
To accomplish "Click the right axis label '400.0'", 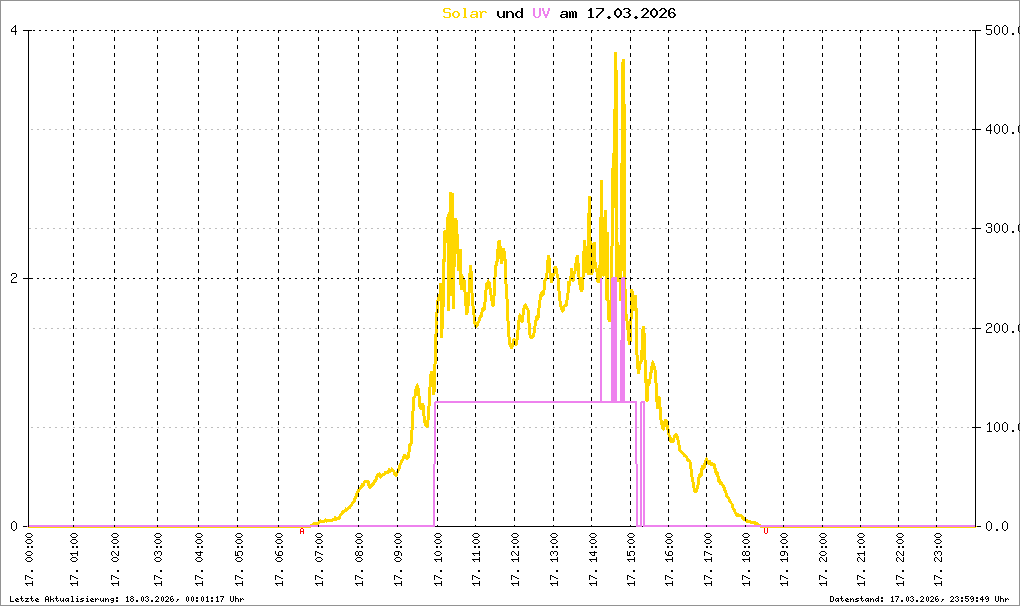I will click(x=1002, y=129).
